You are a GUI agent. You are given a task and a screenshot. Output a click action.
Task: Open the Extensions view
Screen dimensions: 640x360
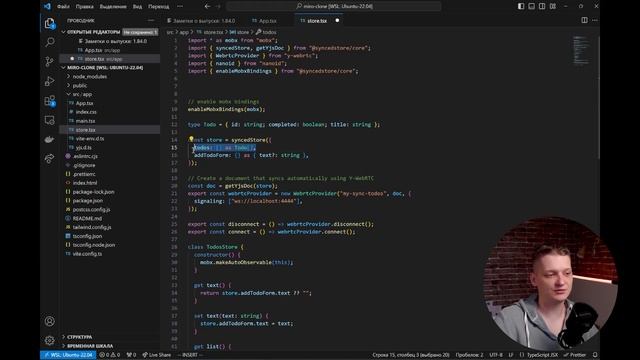coord(49,101)
